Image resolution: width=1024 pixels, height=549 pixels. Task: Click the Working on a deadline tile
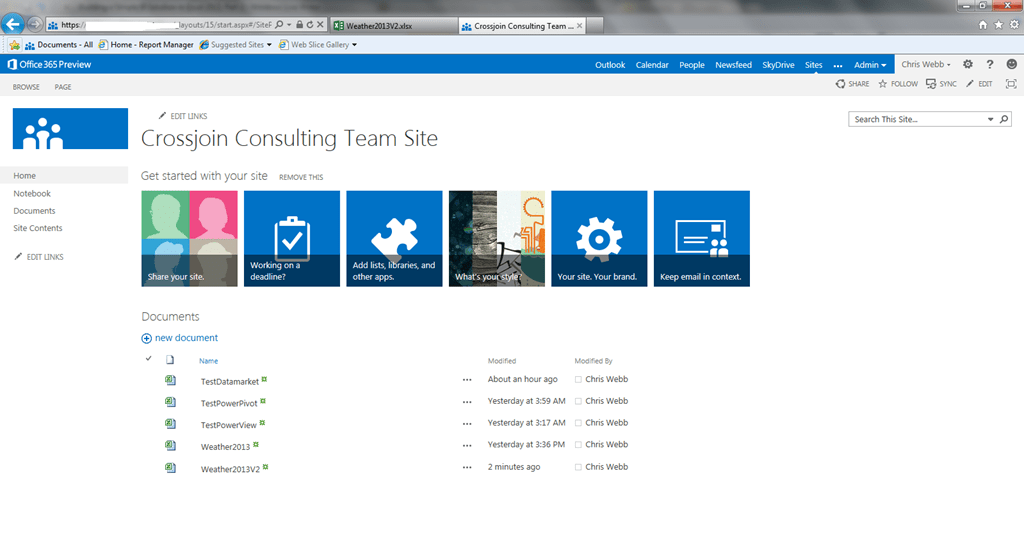pos(292,238)
